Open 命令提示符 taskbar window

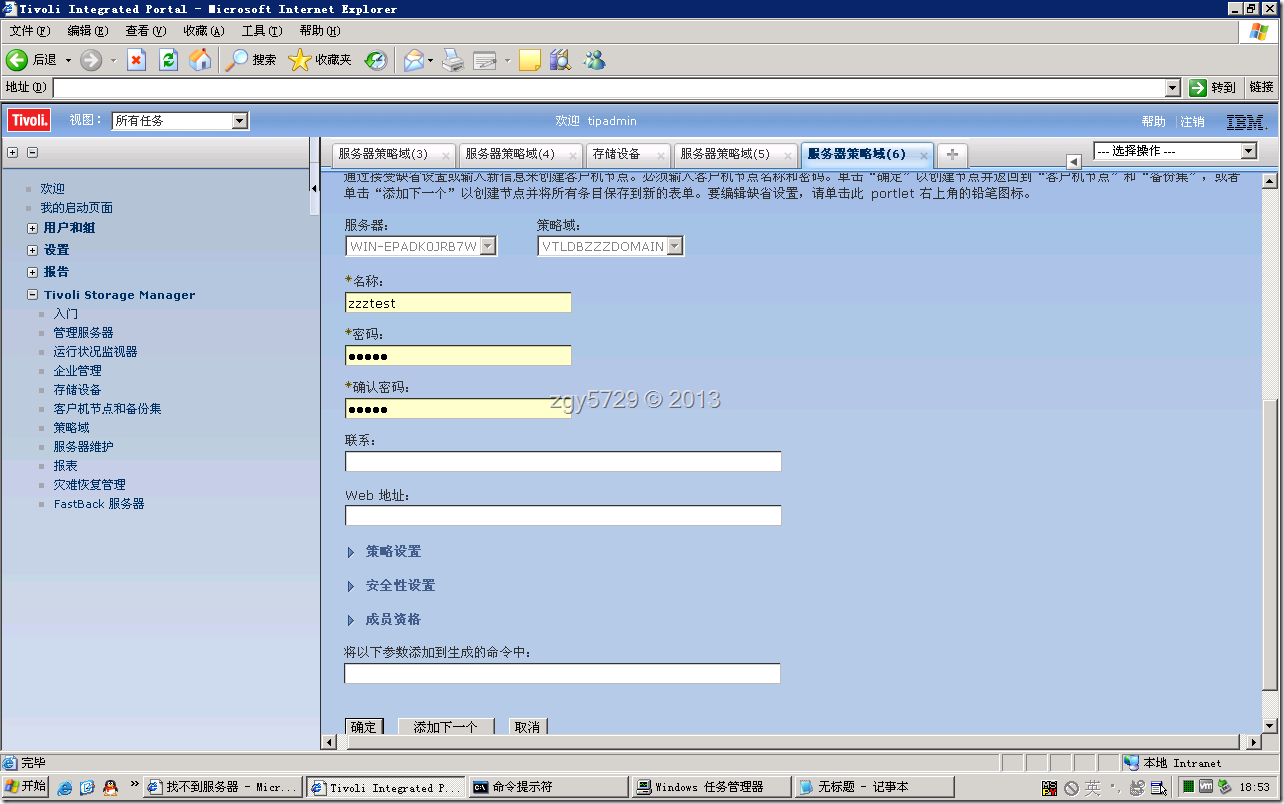click(x=548, y=787)
